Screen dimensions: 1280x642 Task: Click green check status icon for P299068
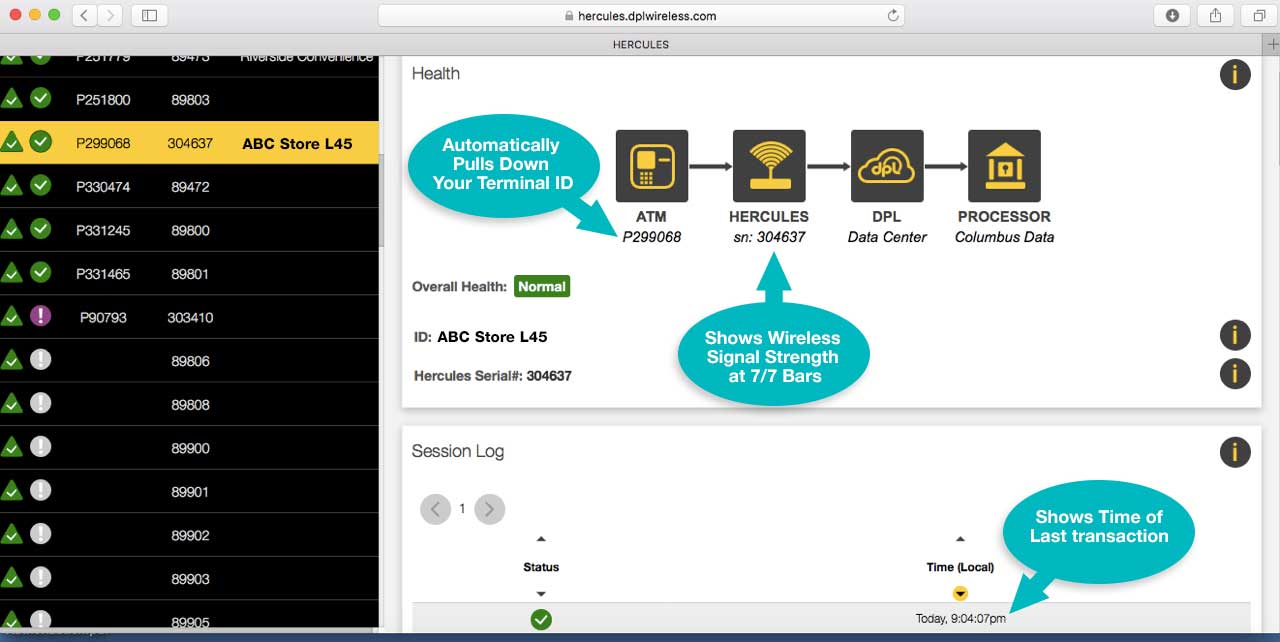click(40, 142)
